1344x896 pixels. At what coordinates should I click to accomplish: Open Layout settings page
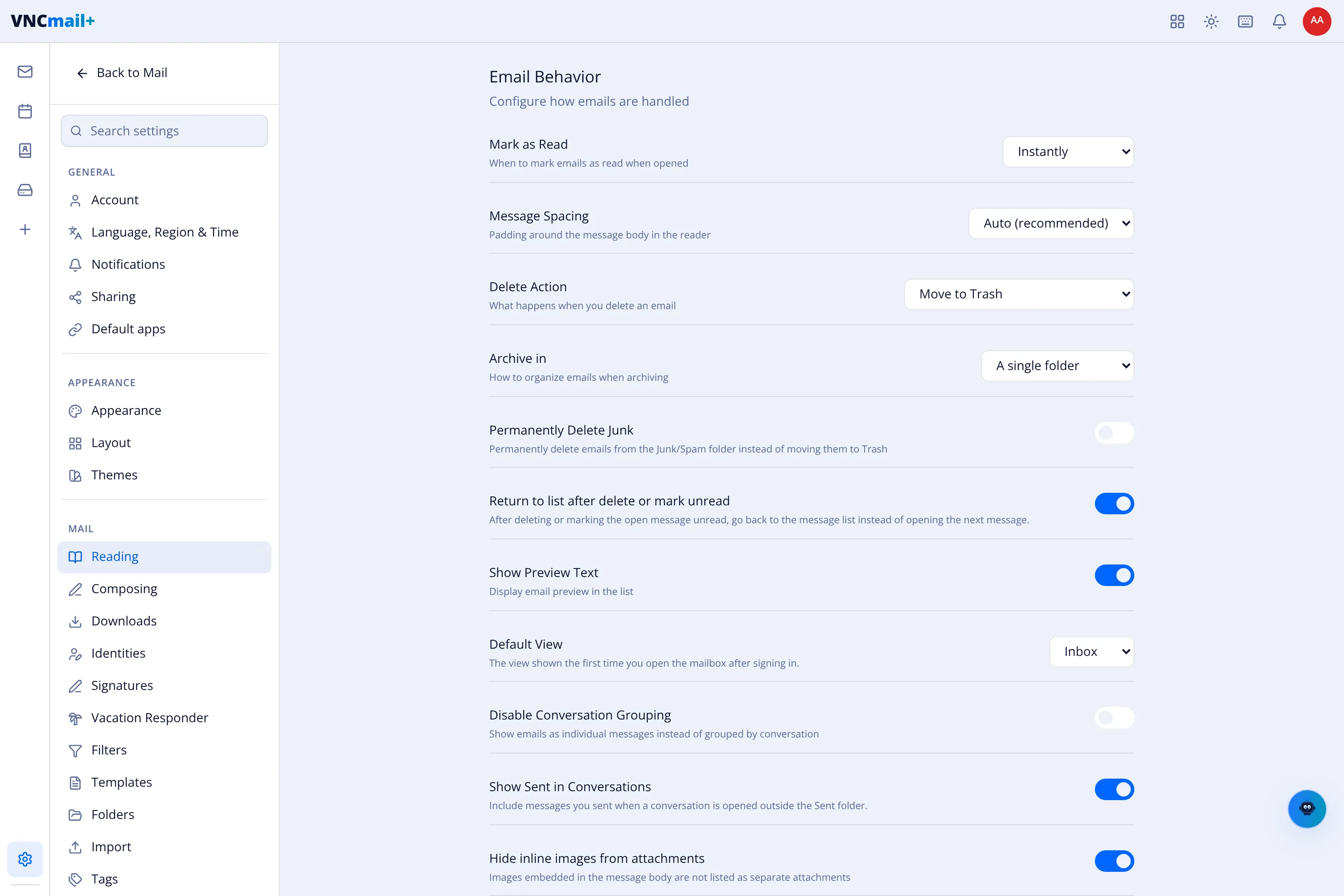click(x=164, y=444)
